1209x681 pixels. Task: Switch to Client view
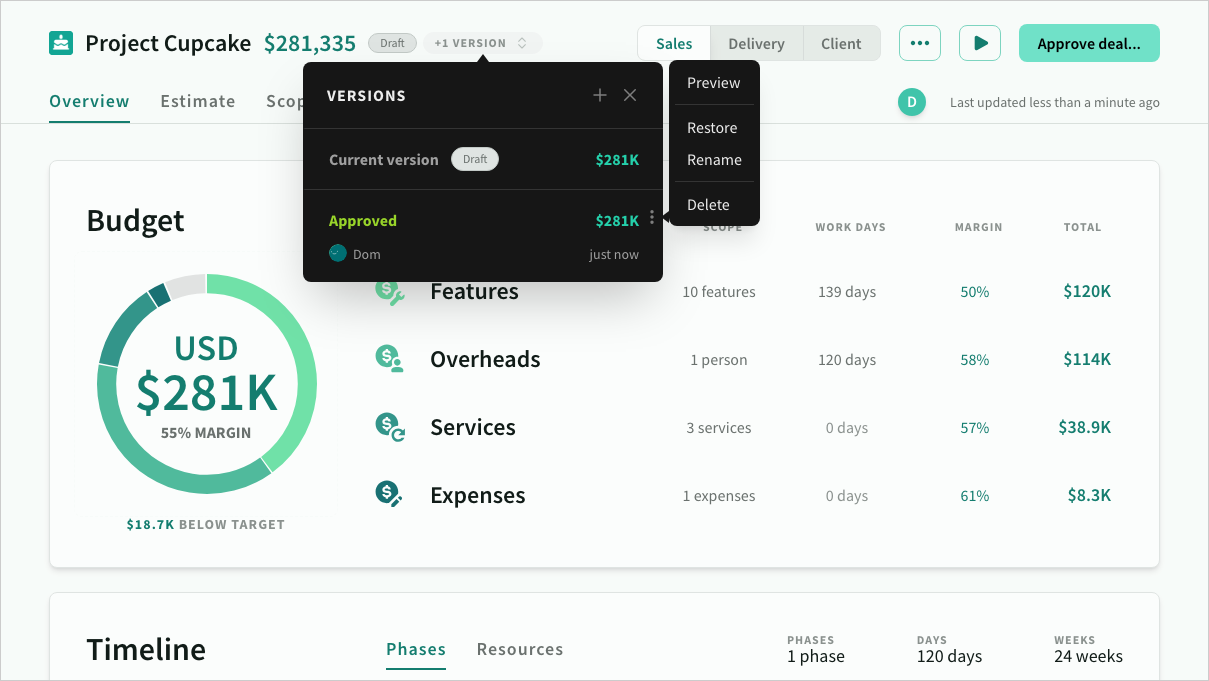[841, 43]
